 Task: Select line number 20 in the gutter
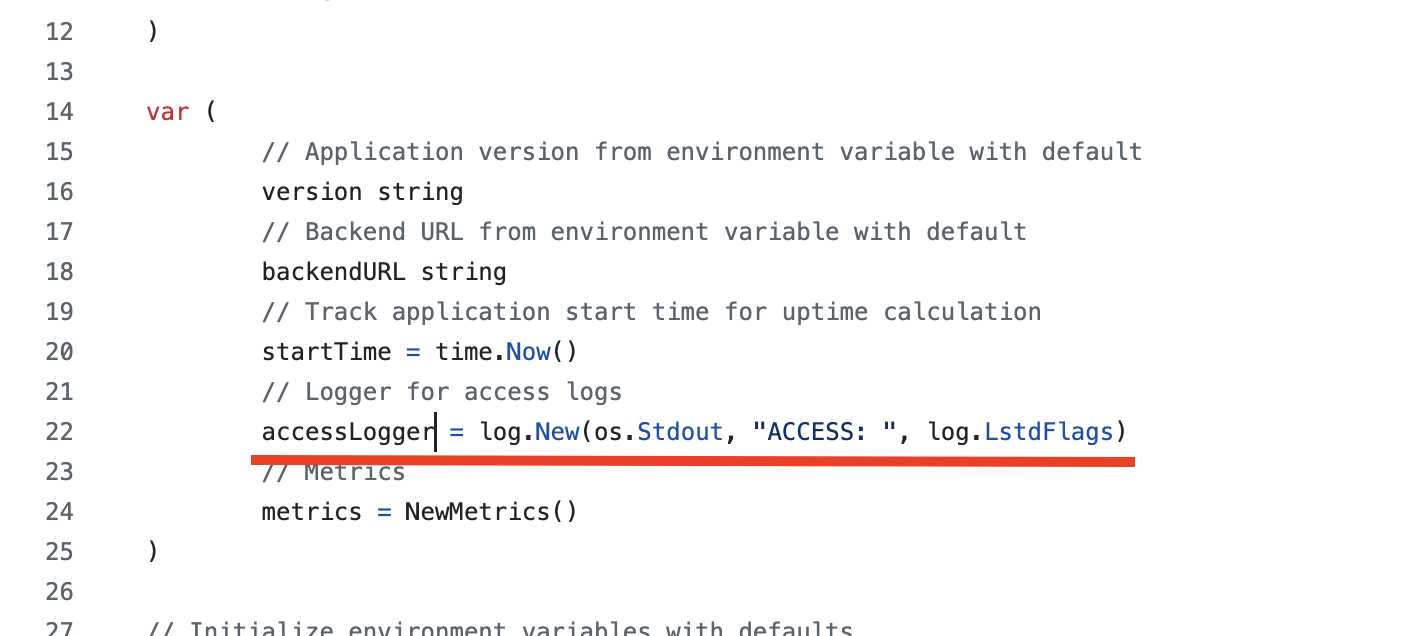pos(59,352)
